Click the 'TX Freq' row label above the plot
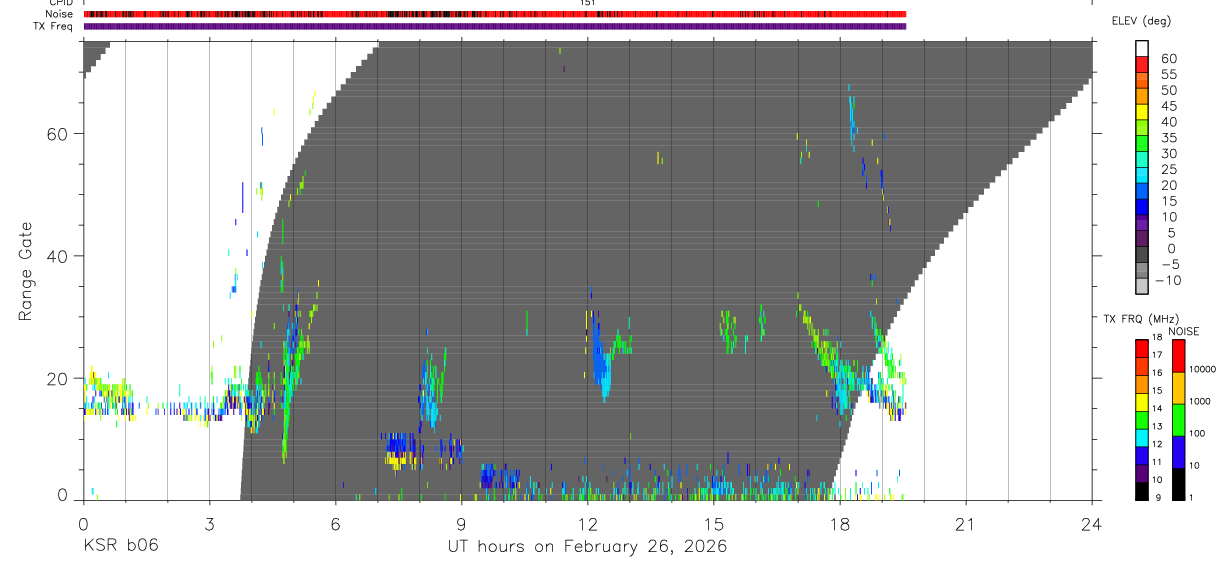This screenshot has width=1228, height=567. click(x=55, y=26)
